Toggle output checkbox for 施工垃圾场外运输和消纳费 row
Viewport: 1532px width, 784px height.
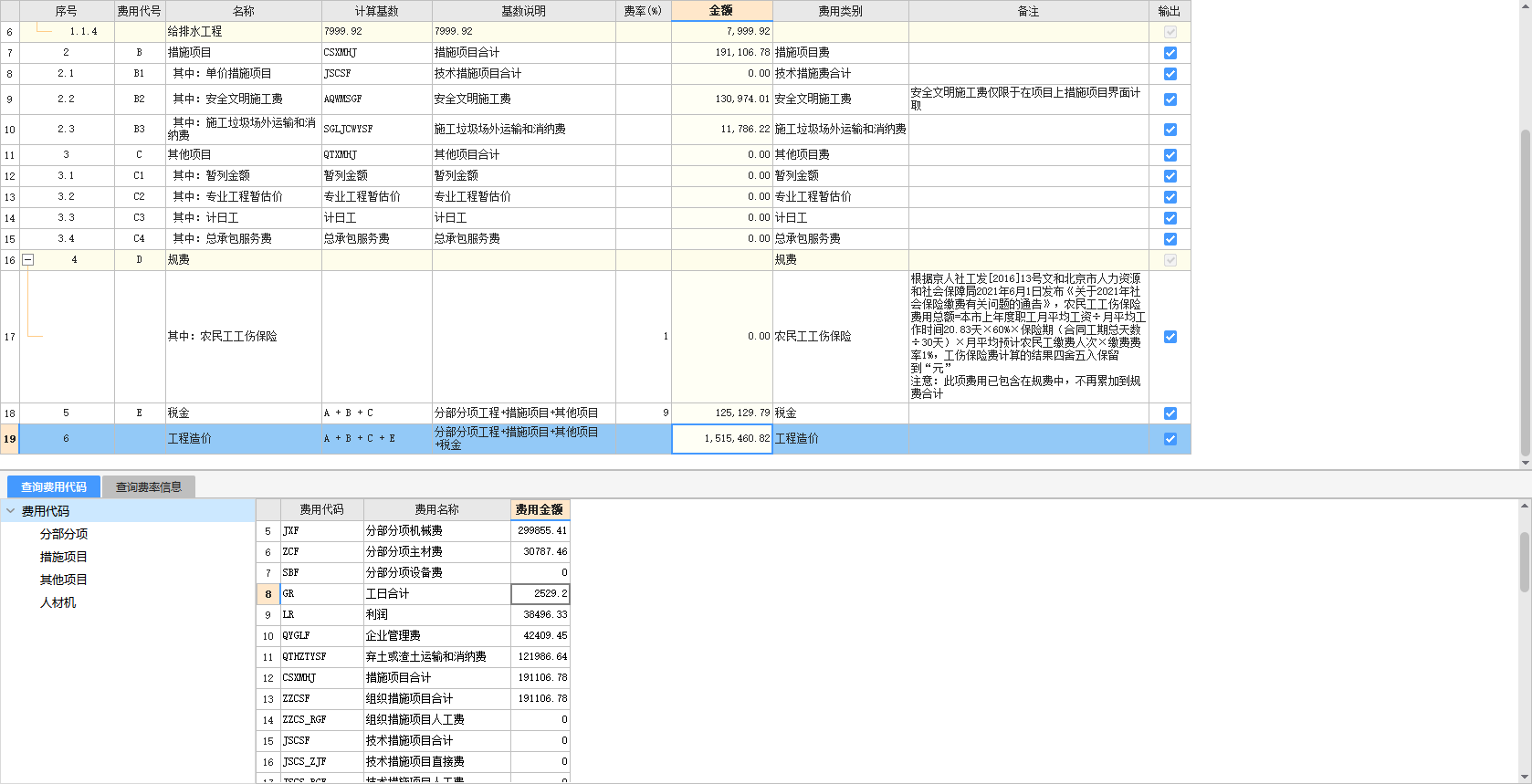point(1170,130)
